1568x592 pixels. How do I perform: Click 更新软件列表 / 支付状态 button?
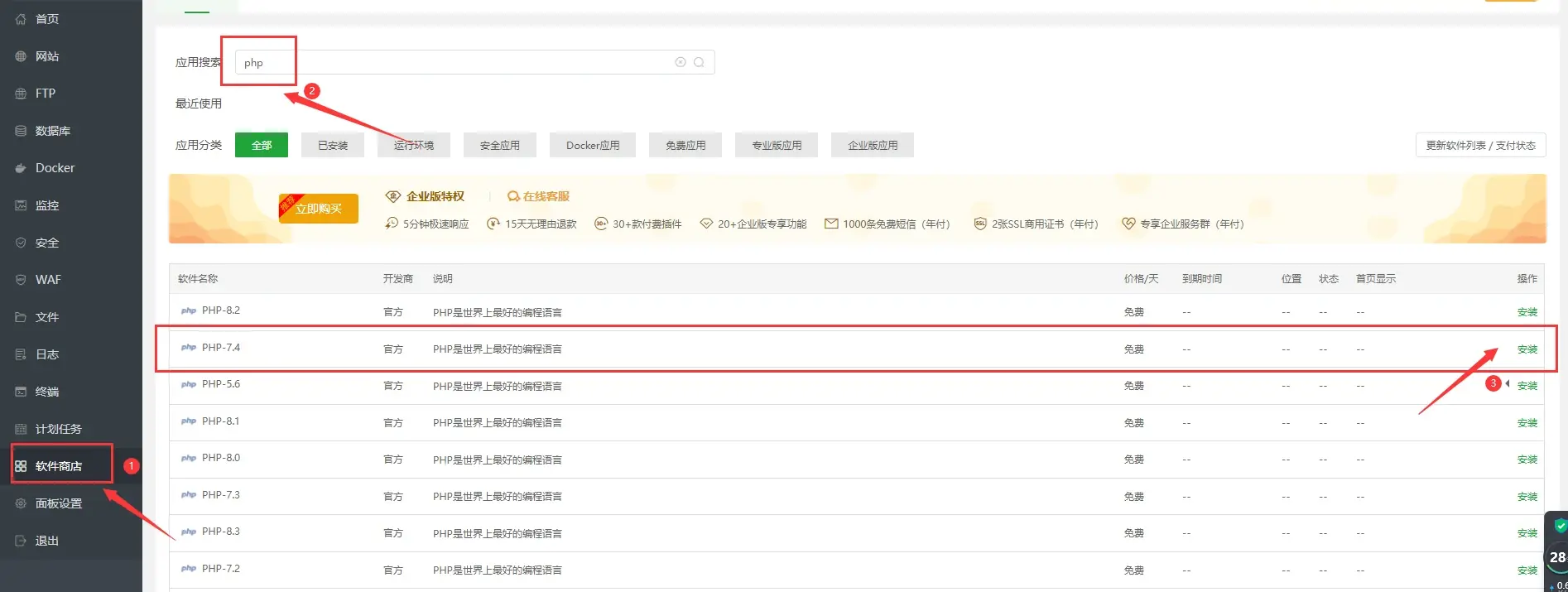click(1480, 145)
